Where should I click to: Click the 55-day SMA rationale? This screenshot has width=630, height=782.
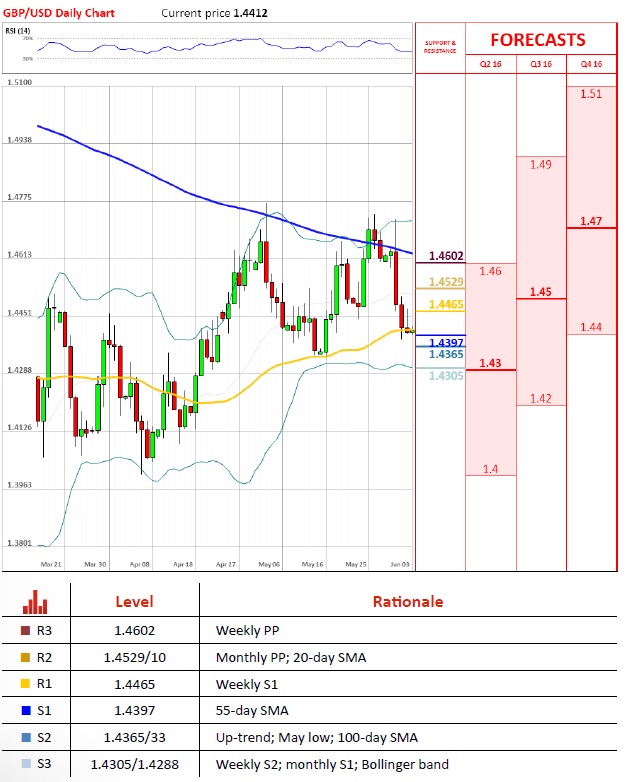point(252,711)
